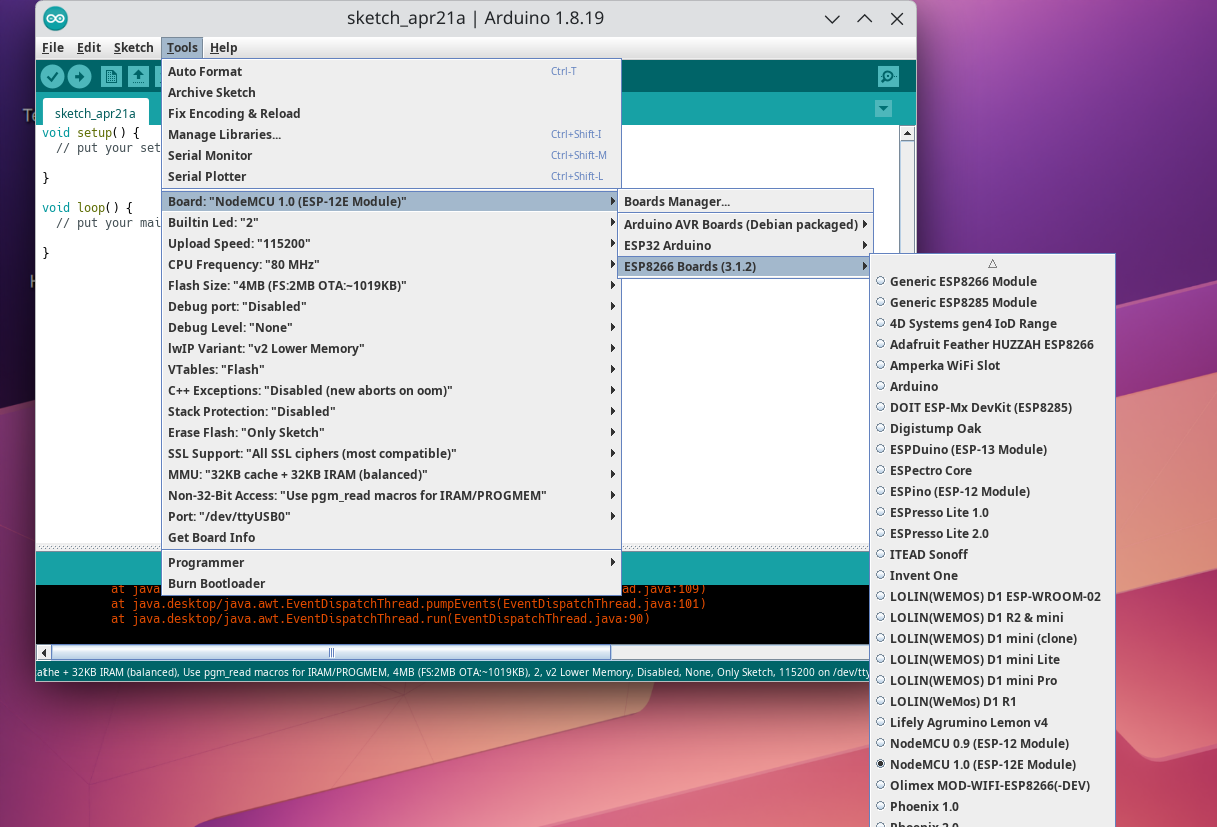Expand ESP32 Arduino boards submenu
This screenshot has height=827, width=1217.
pos(746,245)
